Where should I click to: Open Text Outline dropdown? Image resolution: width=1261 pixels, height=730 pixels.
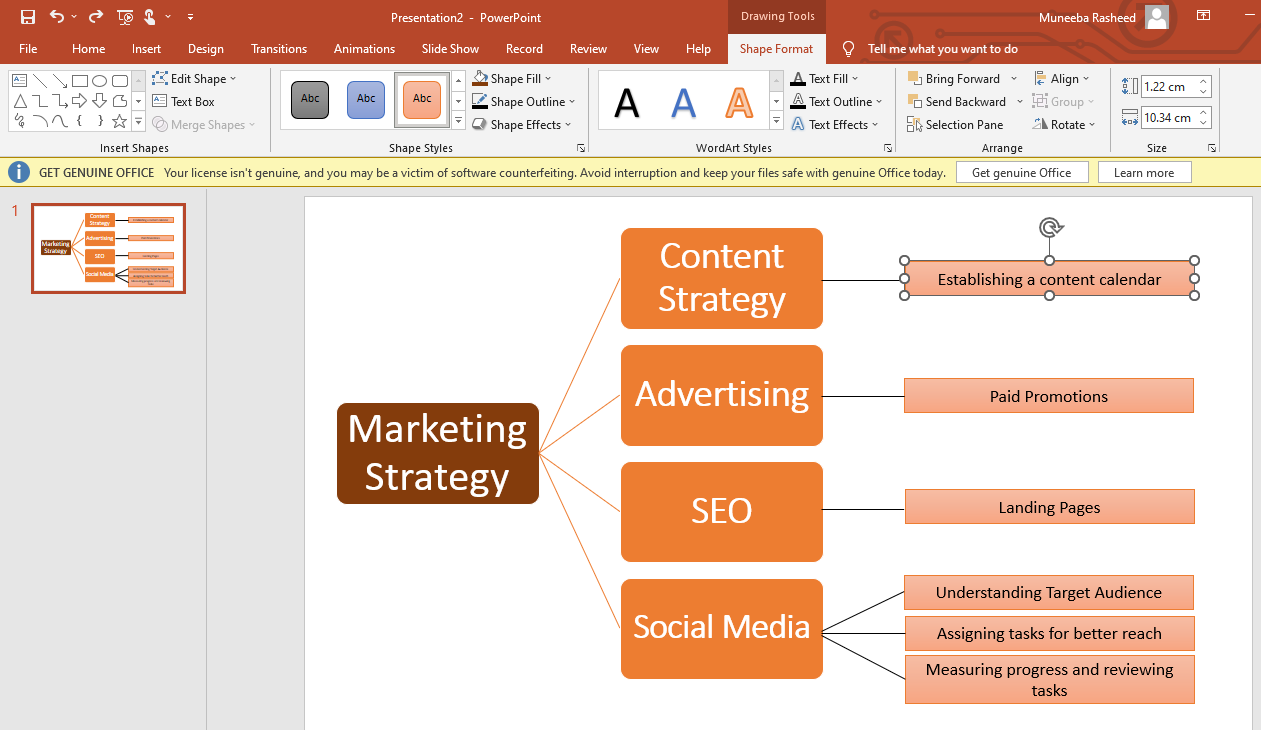[837, 101]
